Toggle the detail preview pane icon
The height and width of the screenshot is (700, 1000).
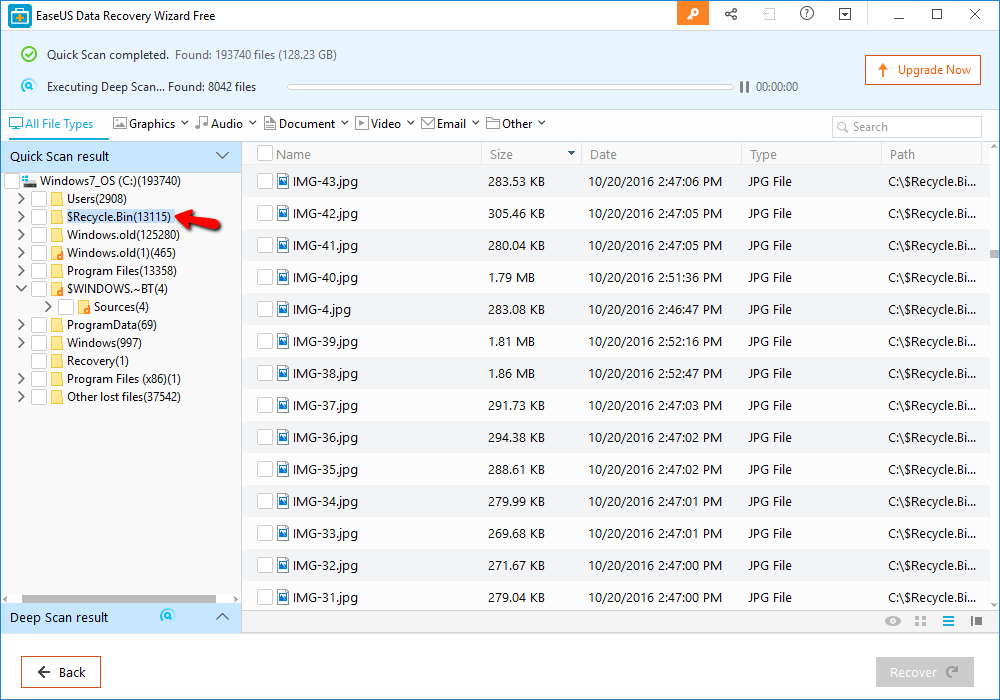(977, 621)
